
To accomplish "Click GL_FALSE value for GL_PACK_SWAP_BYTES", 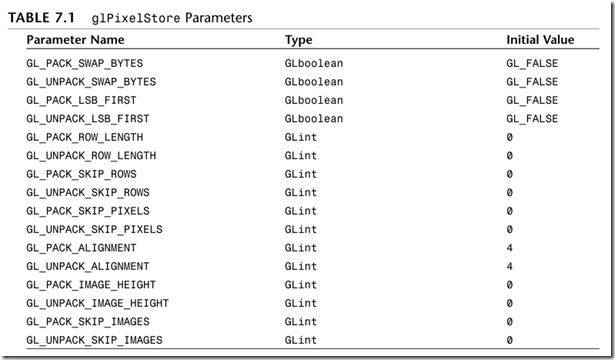I will 532,63.
